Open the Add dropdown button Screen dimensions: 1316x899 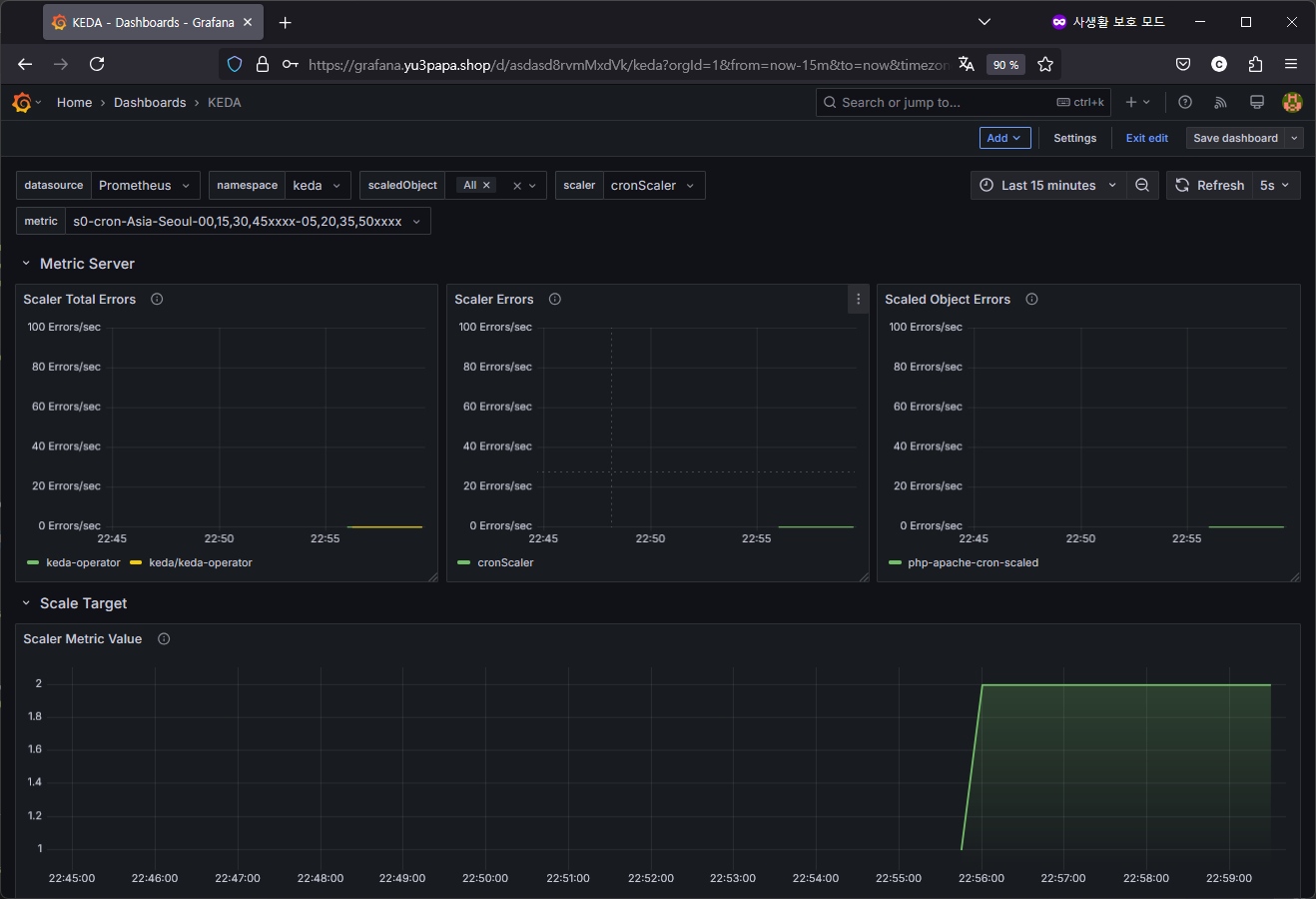coord(1004,138)
